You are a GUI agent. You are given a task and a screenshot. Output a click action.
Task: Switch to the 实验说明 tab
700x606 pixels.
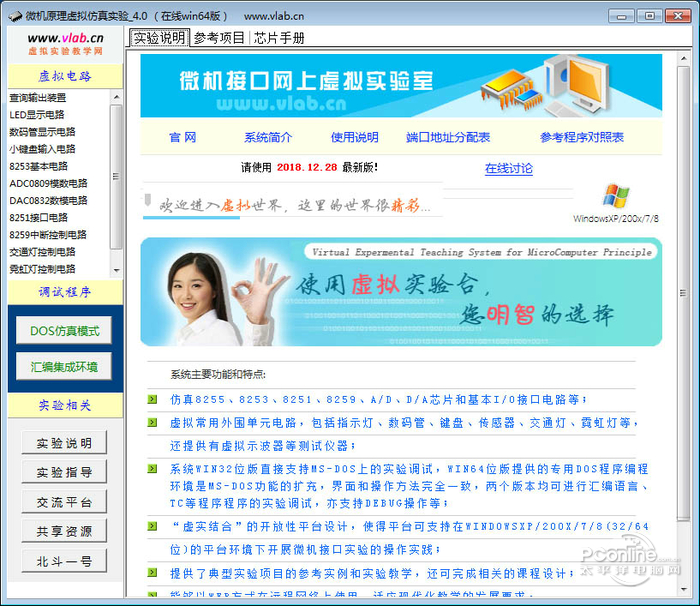pyautogui.click(x=159, y=38)
